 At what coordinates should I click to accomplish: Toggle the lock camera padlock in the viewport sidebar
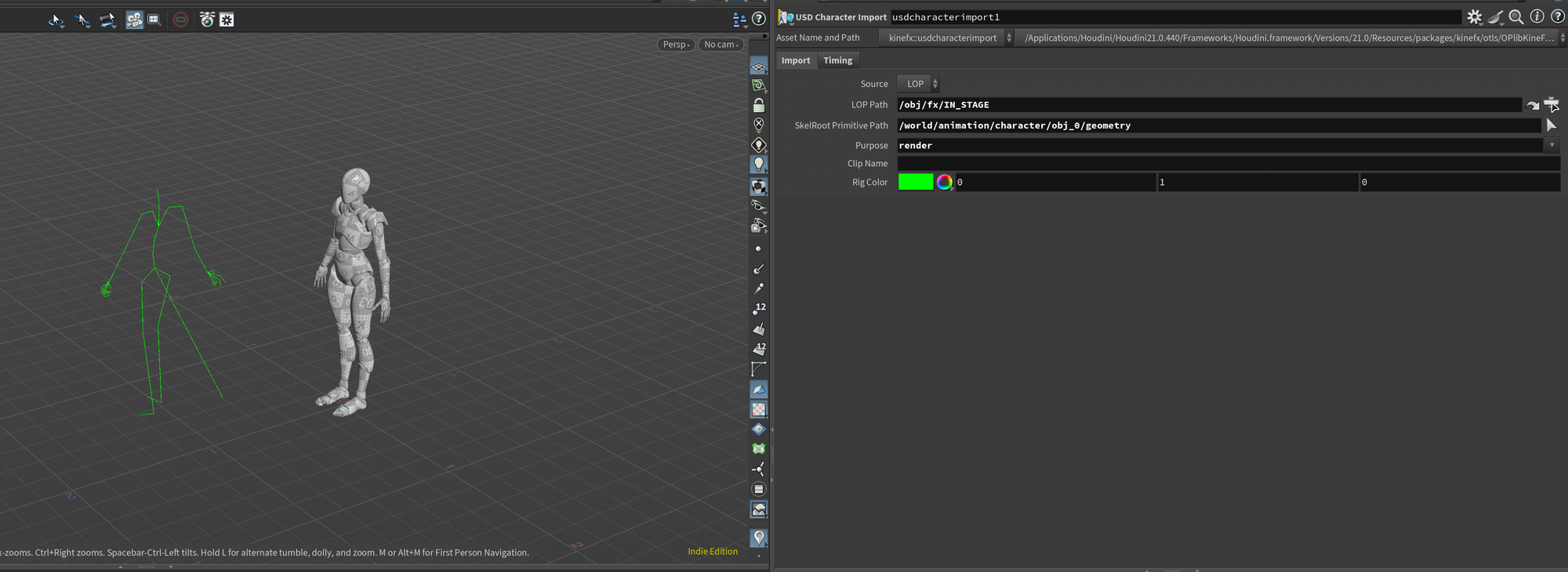point(758,105)
